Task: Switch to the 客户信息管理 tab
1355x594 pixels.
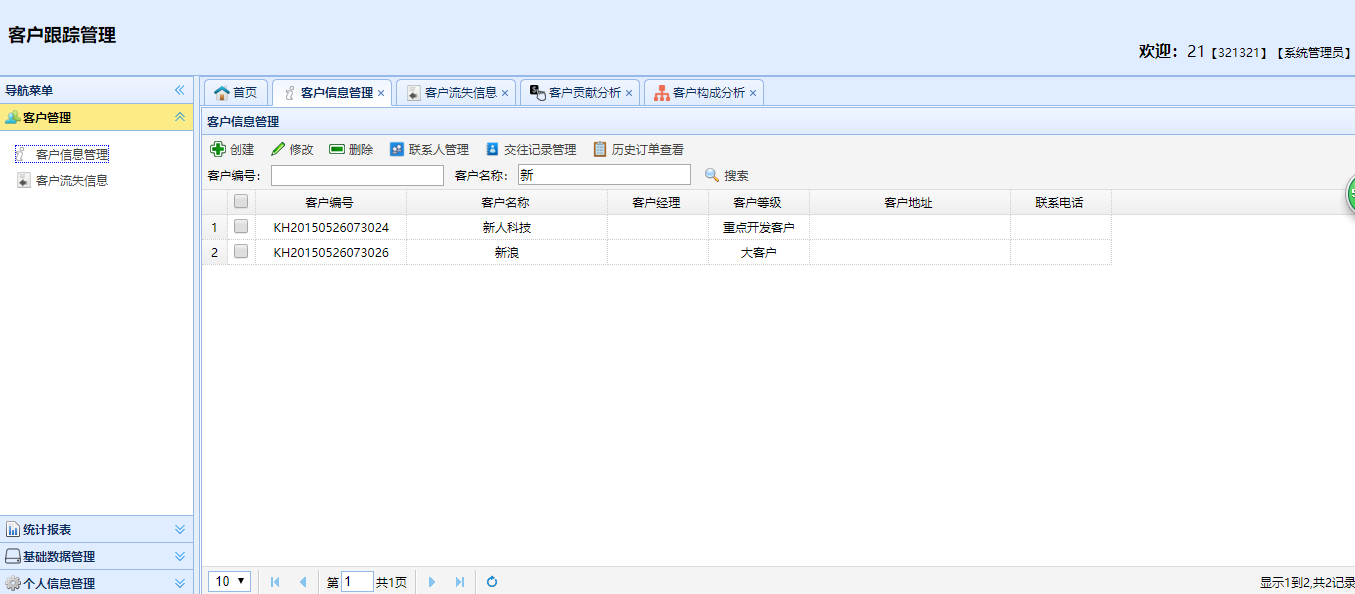Action: (x=330, y=93)
